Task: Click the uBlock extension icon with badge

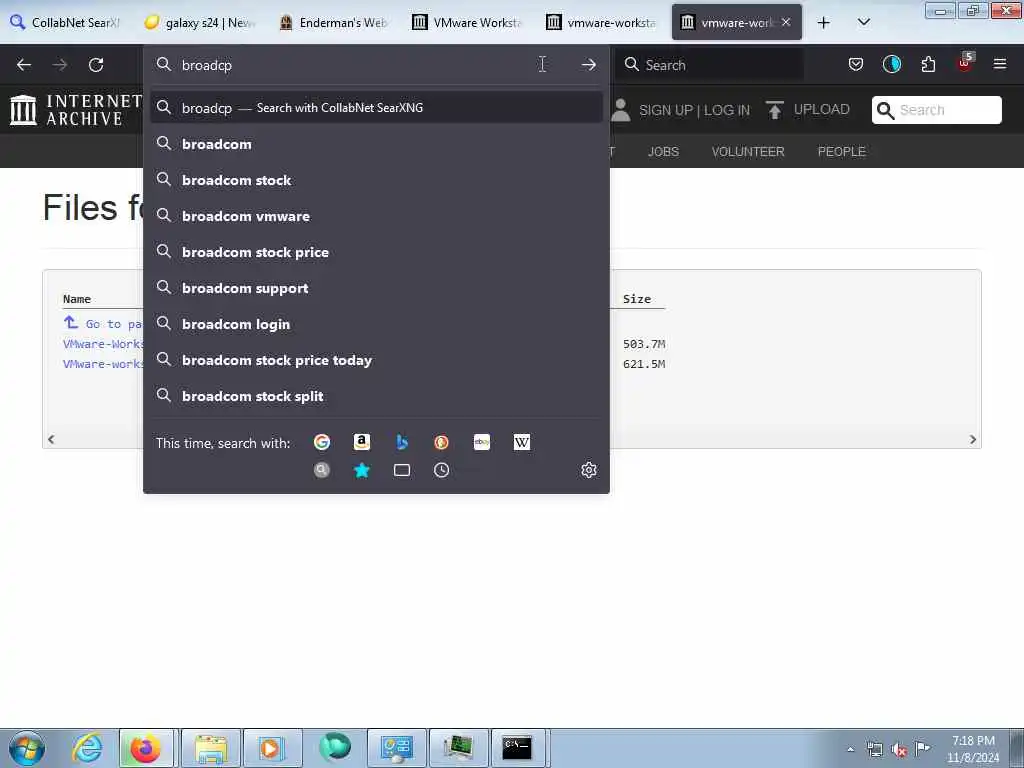Action: (965, 63)
